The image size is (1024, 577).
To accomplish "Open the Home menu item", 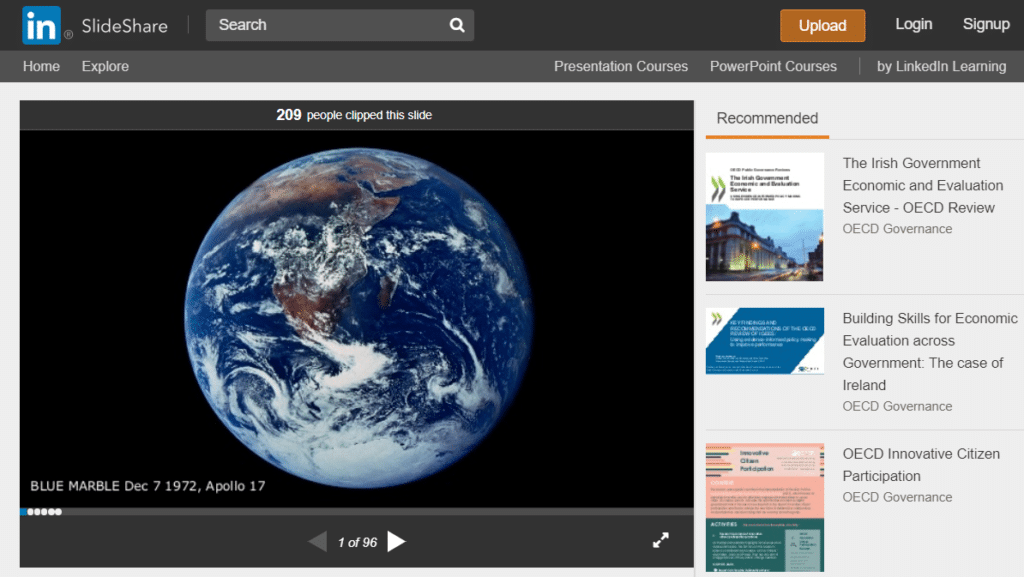I will [41, 67].
